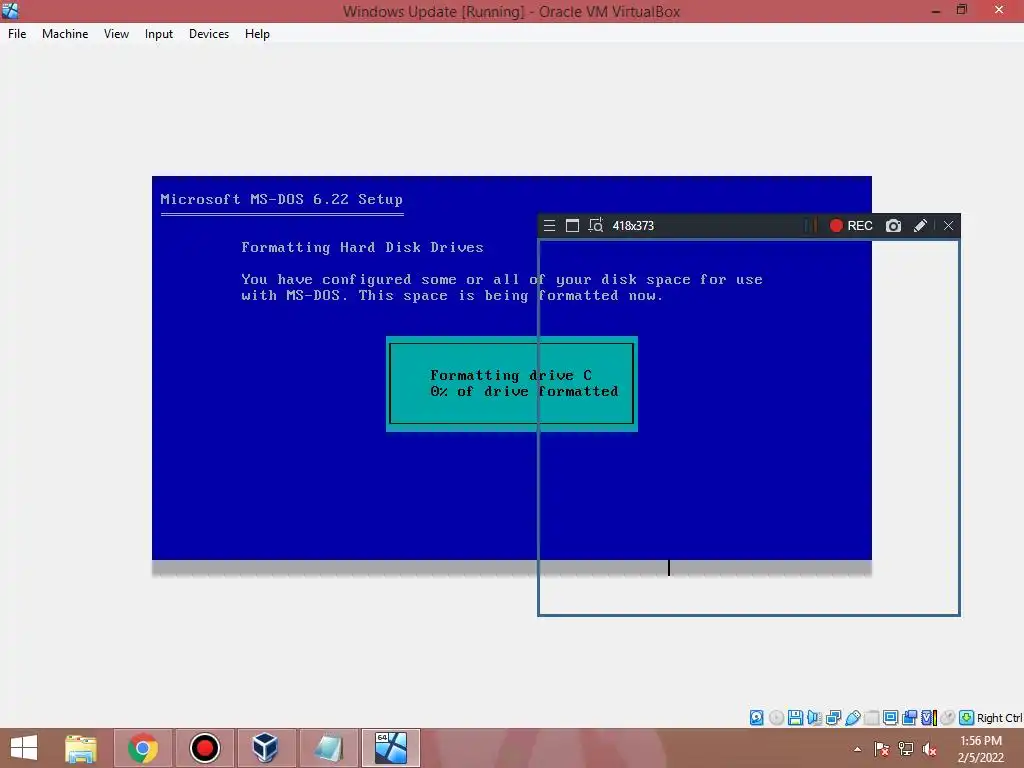The height and width of the screenshot is (768, 1024).
Task: Click the 418x373 capture size label
Action: coord(633,226)
